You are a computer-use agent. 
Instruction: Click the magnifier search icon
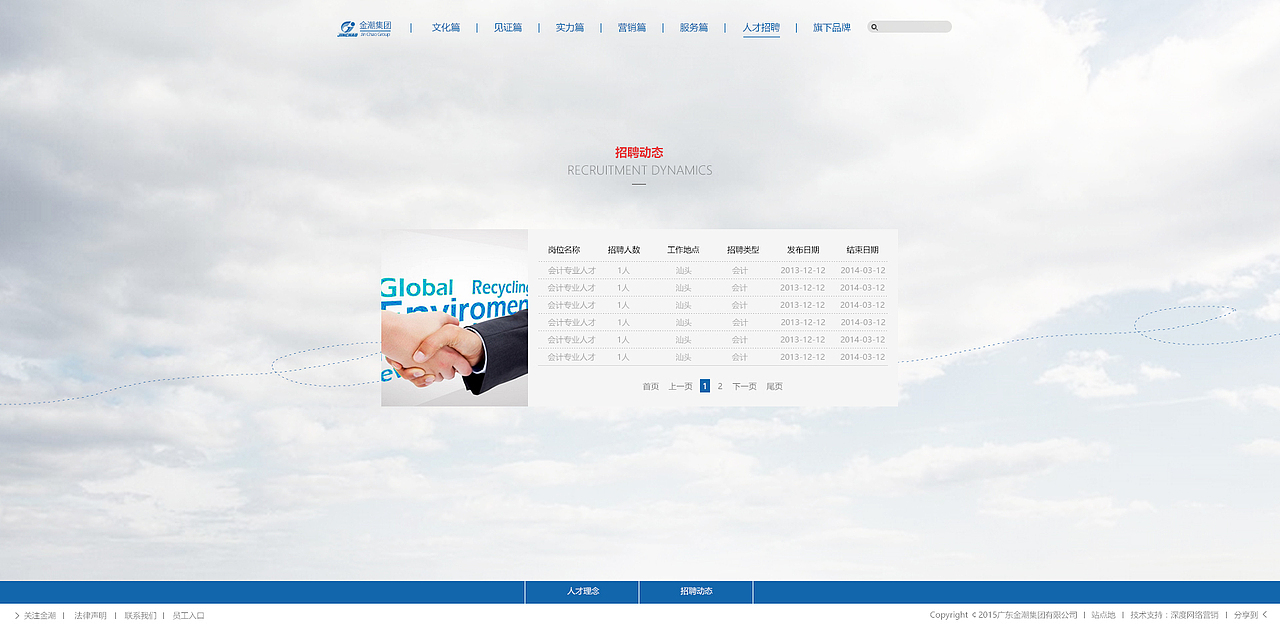coord(874,27)
